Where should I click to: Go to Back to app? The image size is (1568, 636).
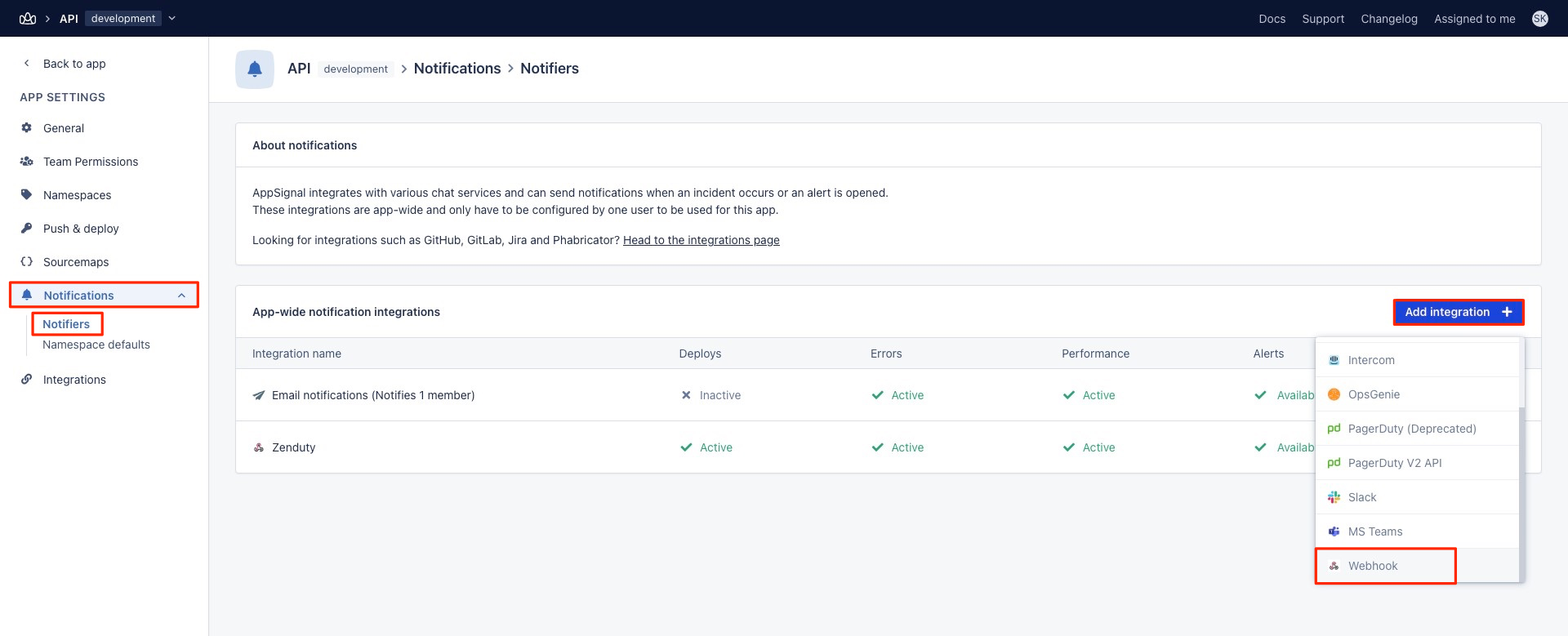pos(74,64)
